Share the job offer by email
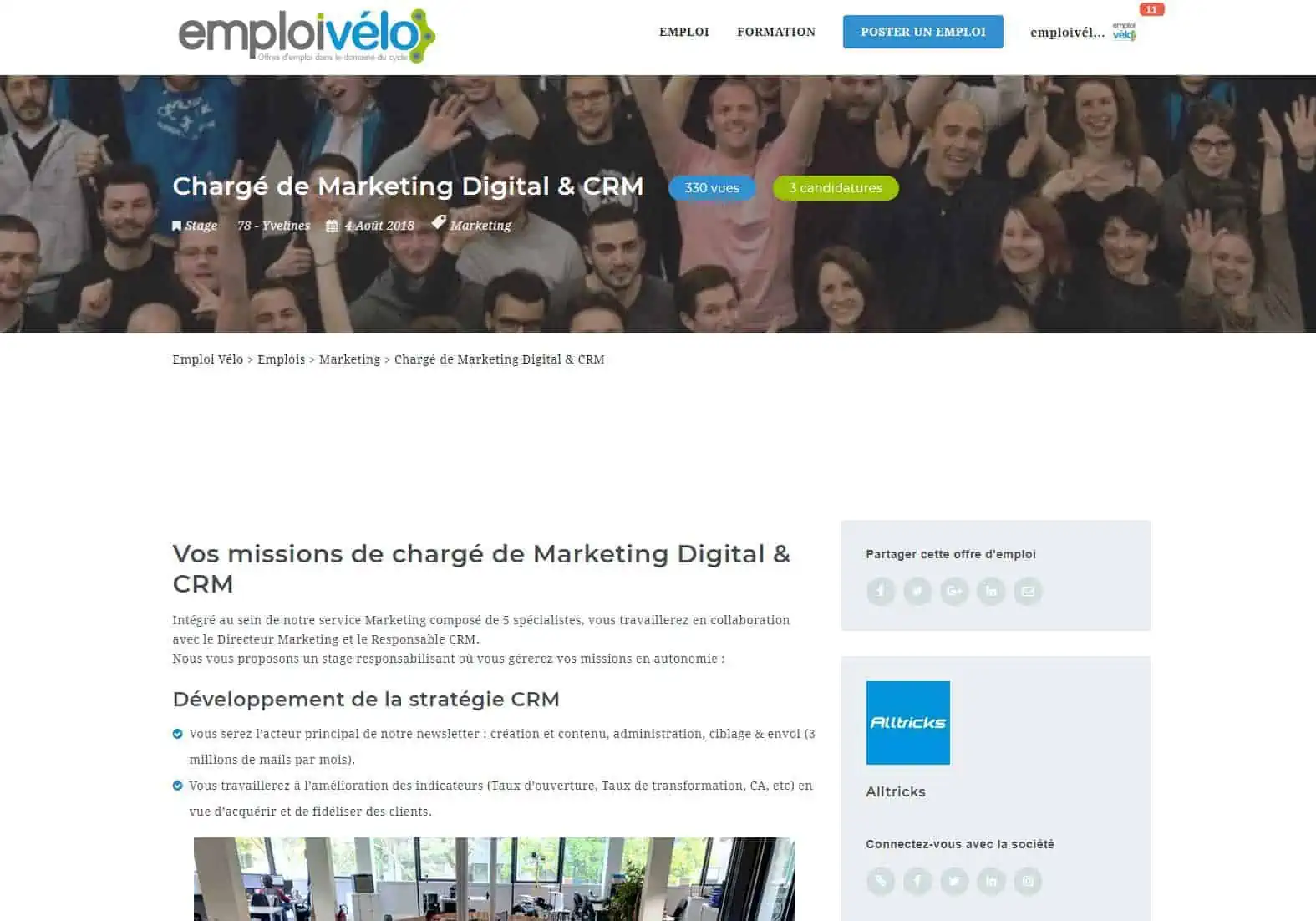Screen dimensions: 1316x921 pos(1028,591)
